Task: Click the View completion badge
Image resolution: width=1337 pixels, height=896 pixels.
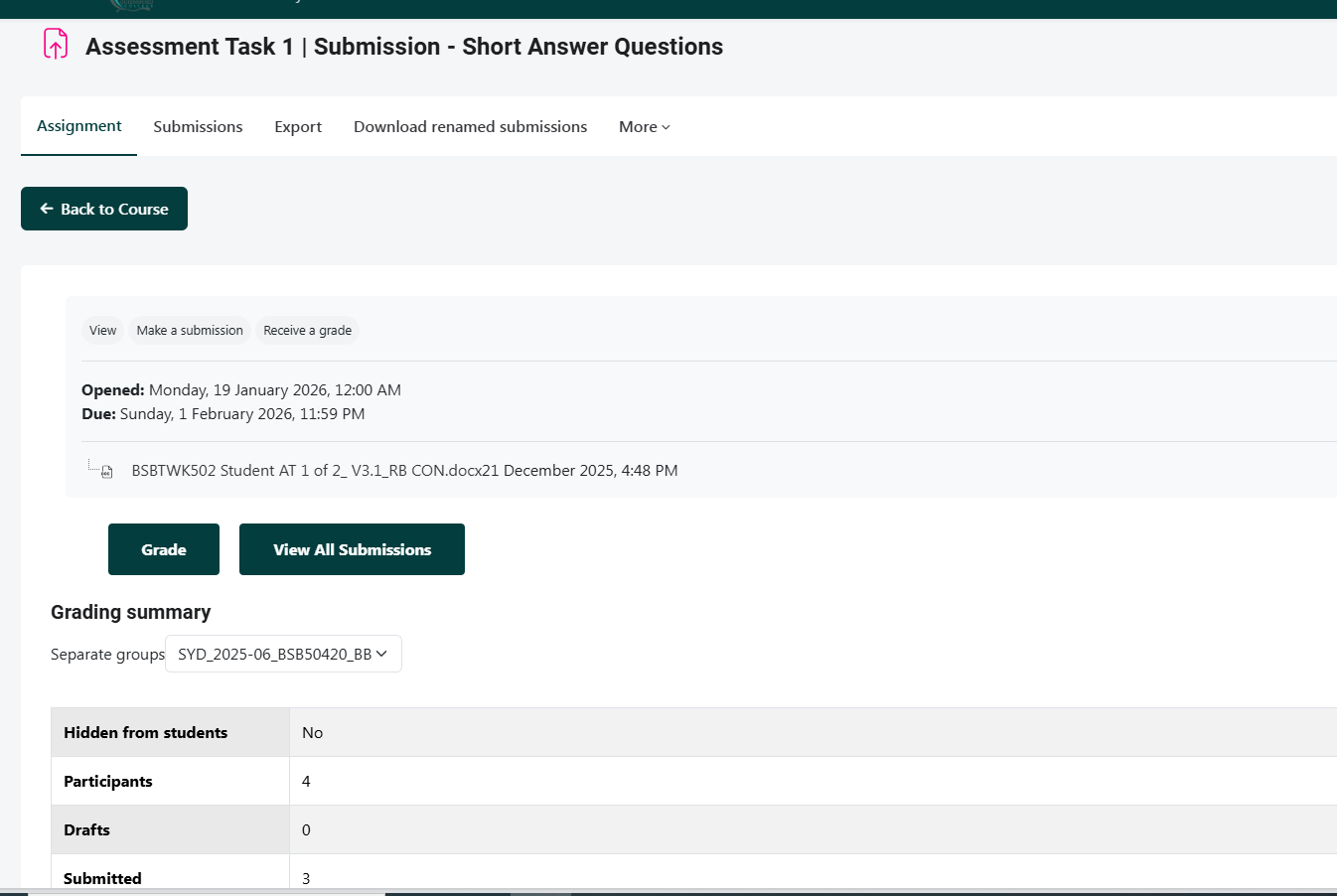Action: [x=102, y=331]
